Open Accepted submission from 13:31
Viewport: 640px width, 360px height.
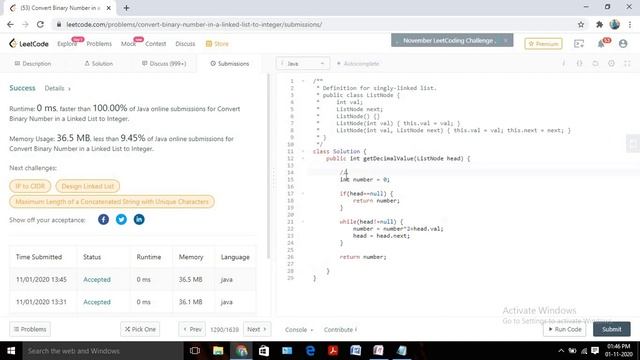point(97,302)
